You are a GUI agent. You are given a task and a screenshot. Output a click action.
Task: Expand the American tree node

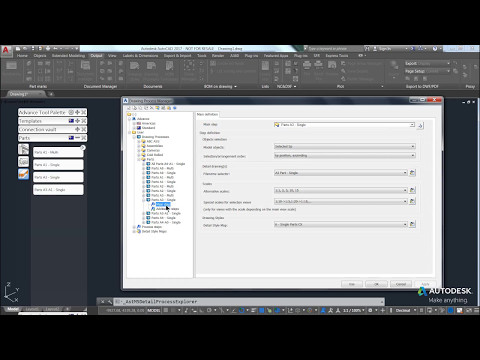click(x=134, y=123)
